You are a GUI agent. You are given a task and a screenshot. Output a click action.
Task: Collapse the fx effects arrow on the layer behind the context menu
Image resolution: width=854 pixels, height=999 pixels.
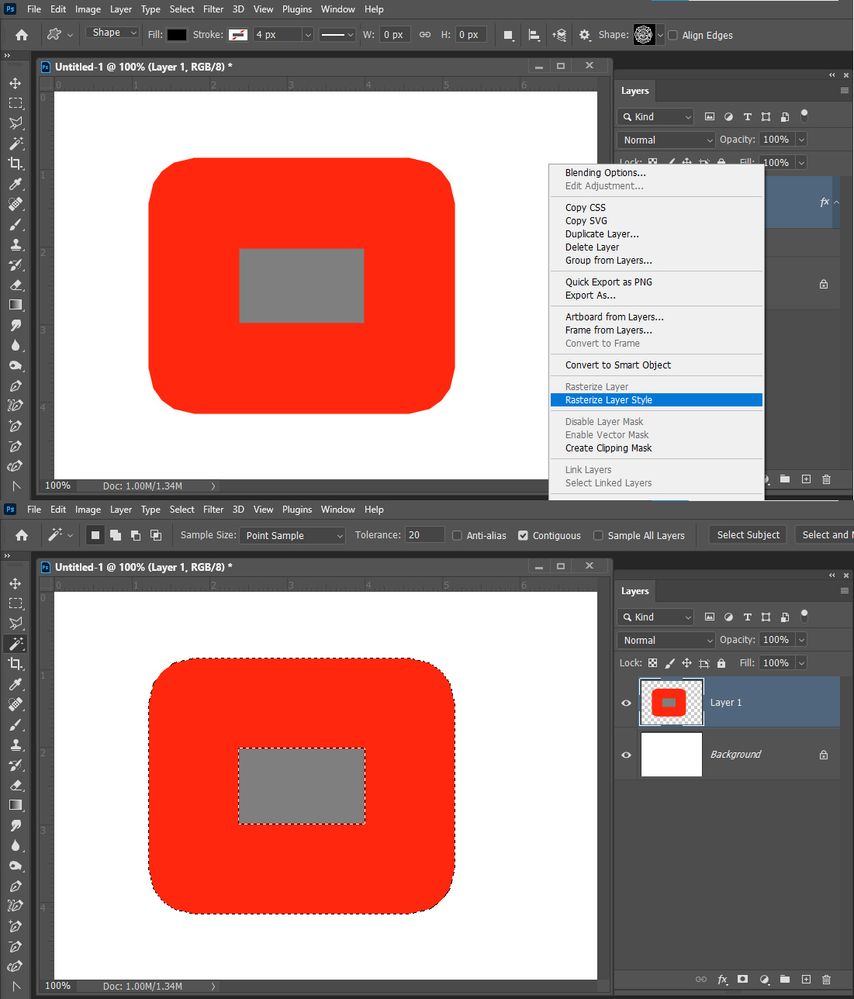click(x=836, y=202)
